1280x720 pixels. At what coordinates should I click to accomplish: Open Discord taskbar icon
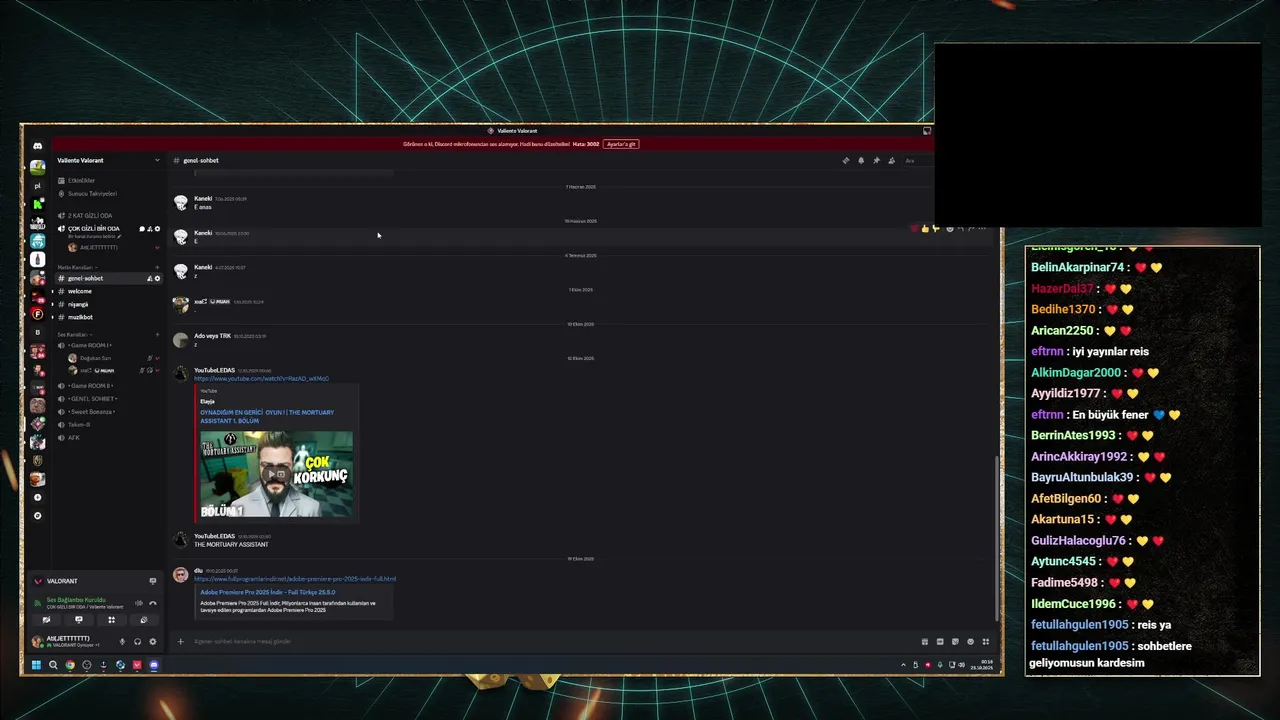click(154, 665)
